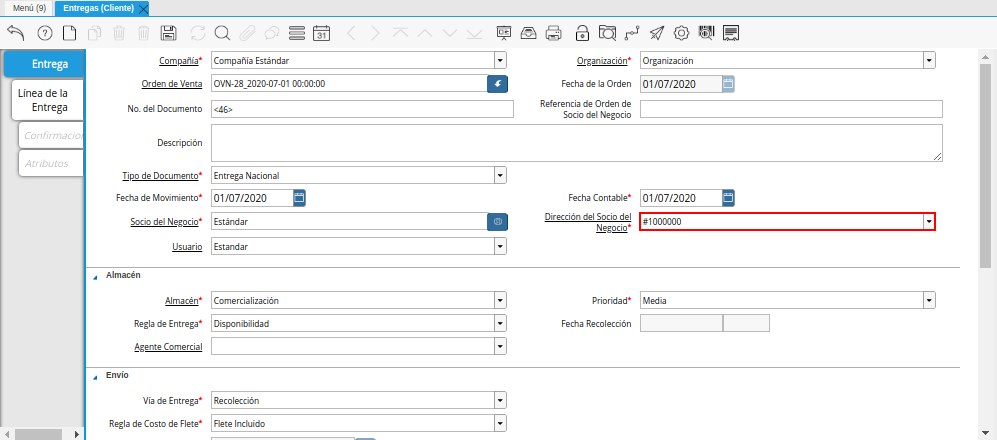Expand the Prioridad dropdown
The height and width of the screenshot is (440, 997).
click(x=928, y=300)
